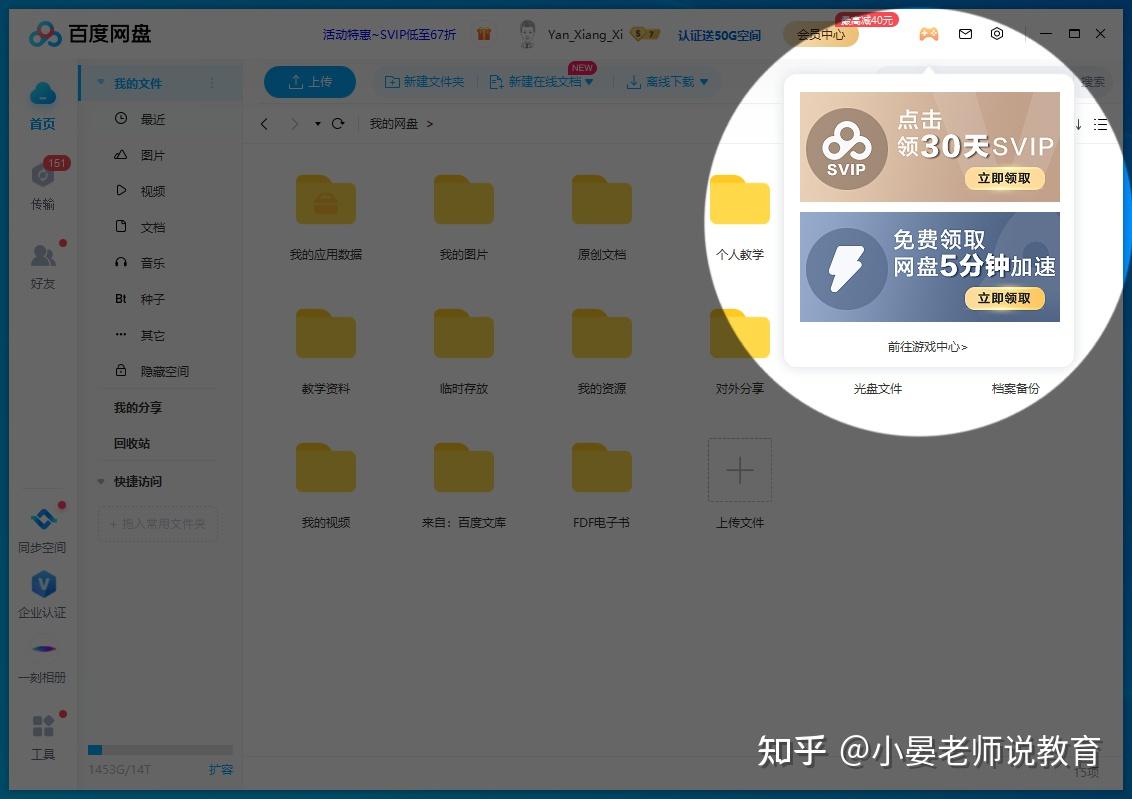The width and height of the screenshot is (1132, 799).
Task: Toggle sort order arrow icon
Action: 1078,124
